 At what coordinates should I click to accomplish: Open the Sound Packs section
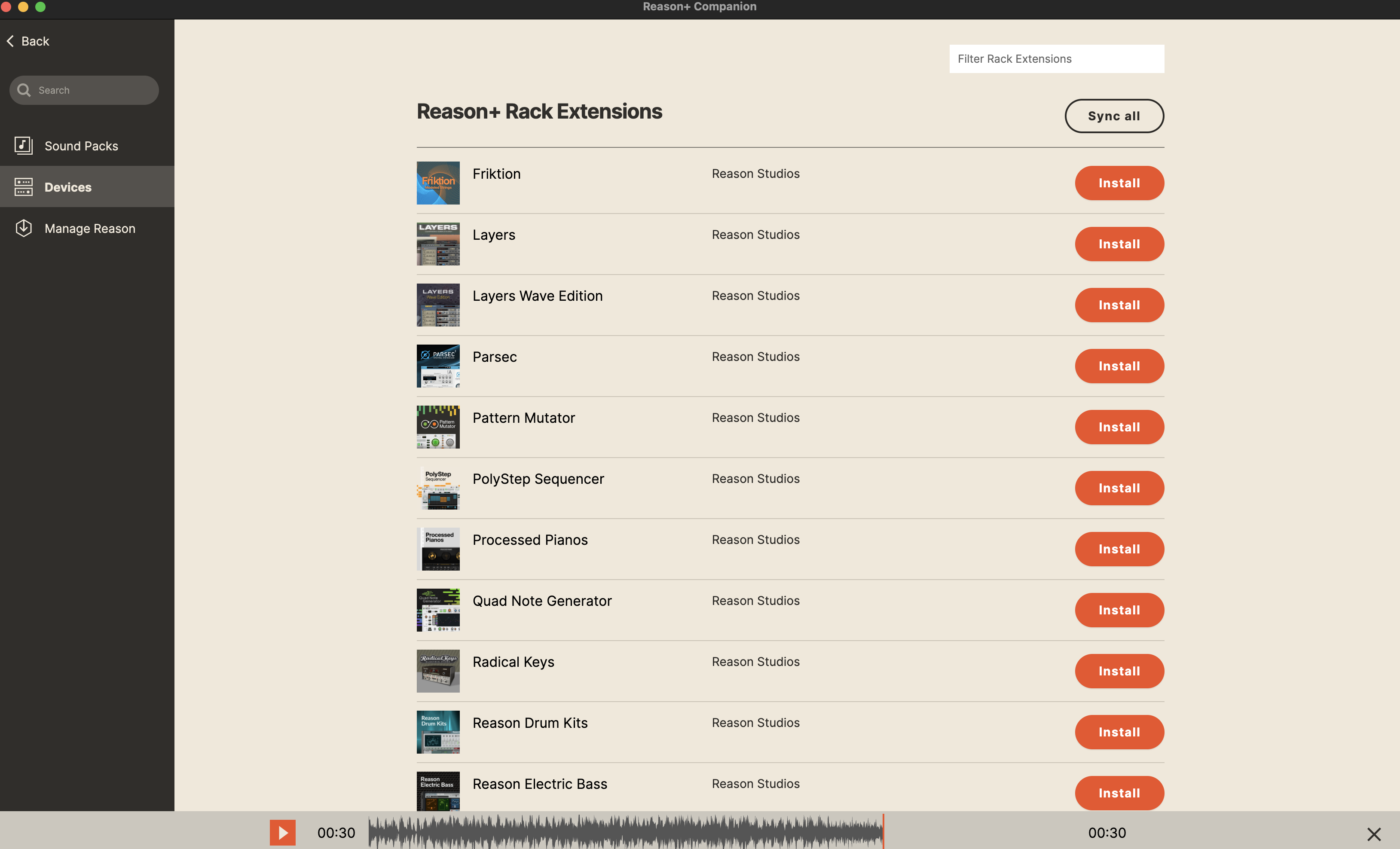[81, 146]
